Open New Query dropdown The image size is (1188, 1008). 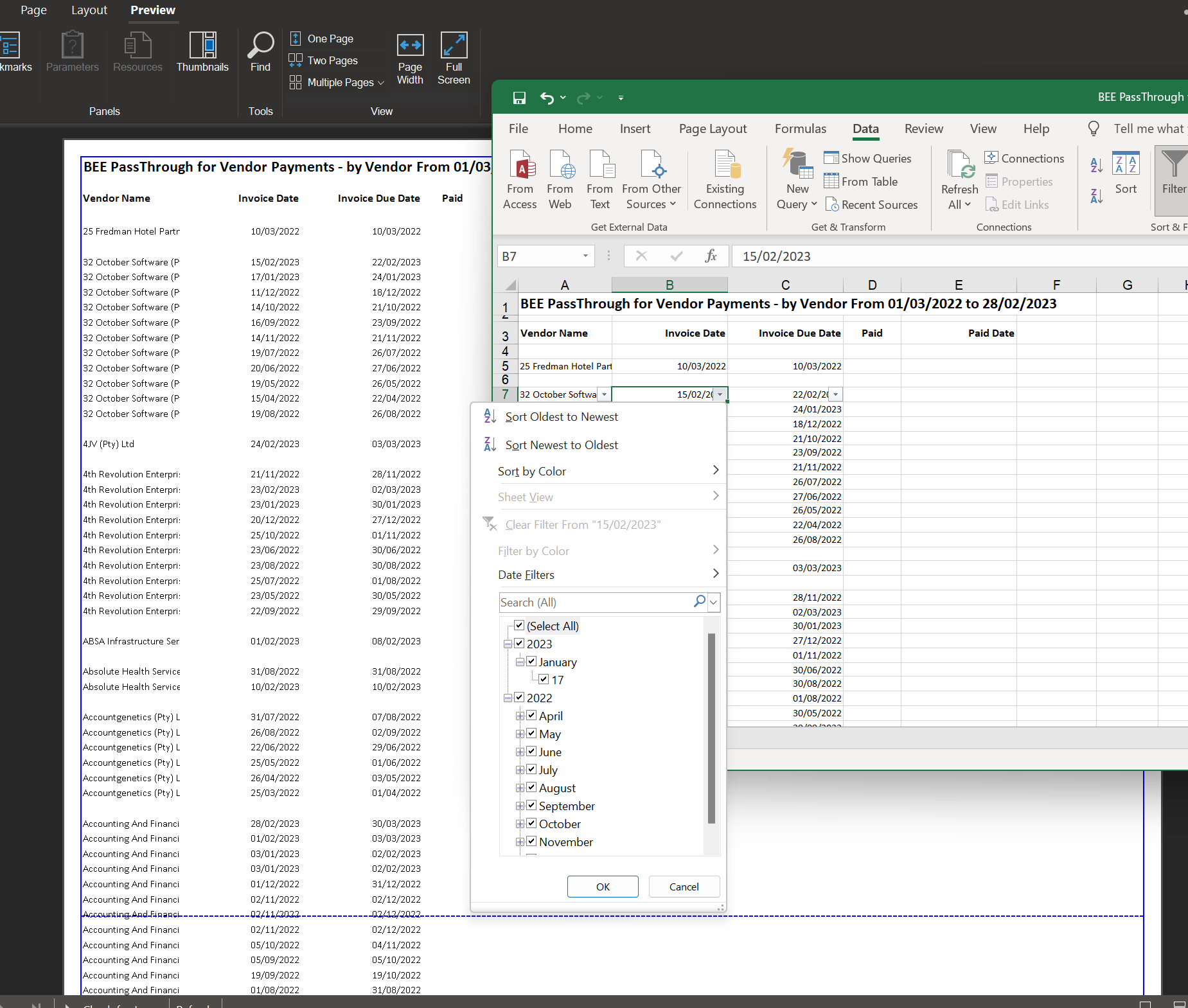[797, 179]
